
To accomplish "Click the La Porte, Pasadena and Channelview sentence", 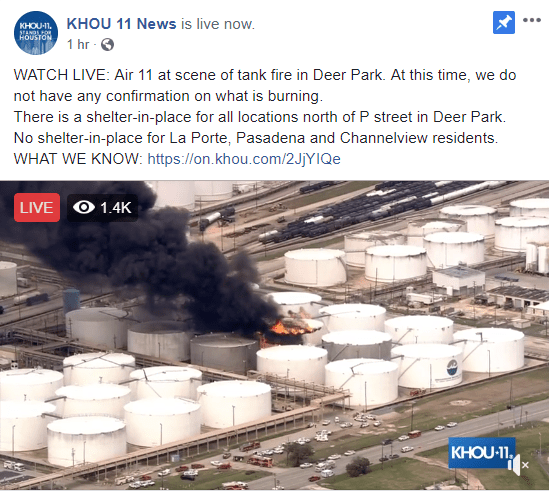I will tap(256, 138).
